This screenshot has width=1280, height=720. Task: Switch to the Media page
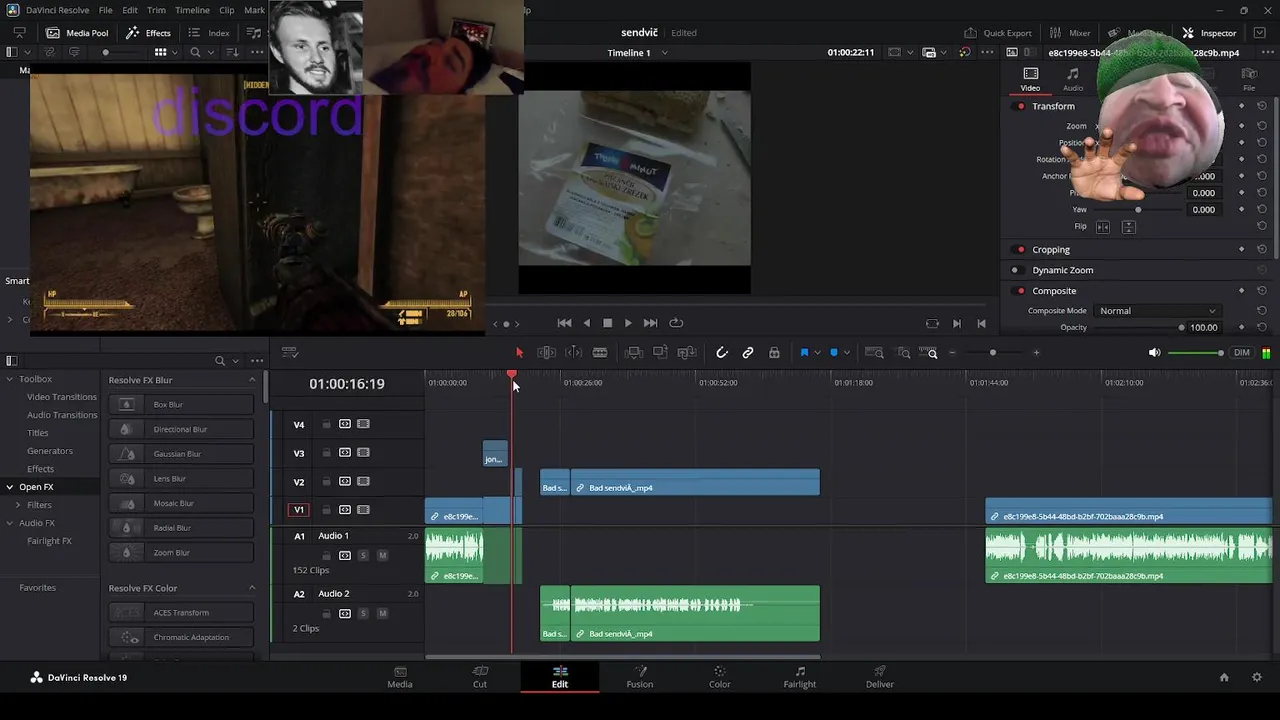(400, 677)
